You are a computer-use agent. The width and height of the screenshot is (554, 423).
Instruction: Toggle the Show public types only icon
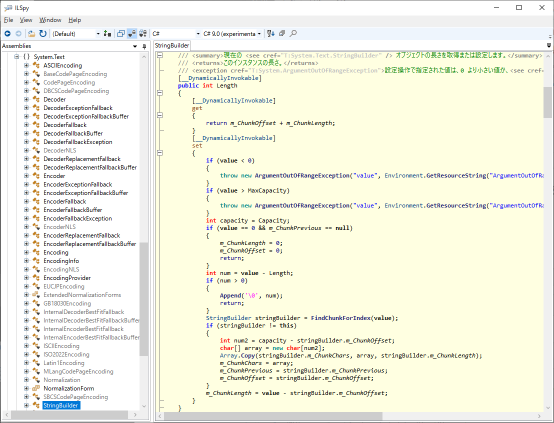pyautogui.click(x=121, y=34)
